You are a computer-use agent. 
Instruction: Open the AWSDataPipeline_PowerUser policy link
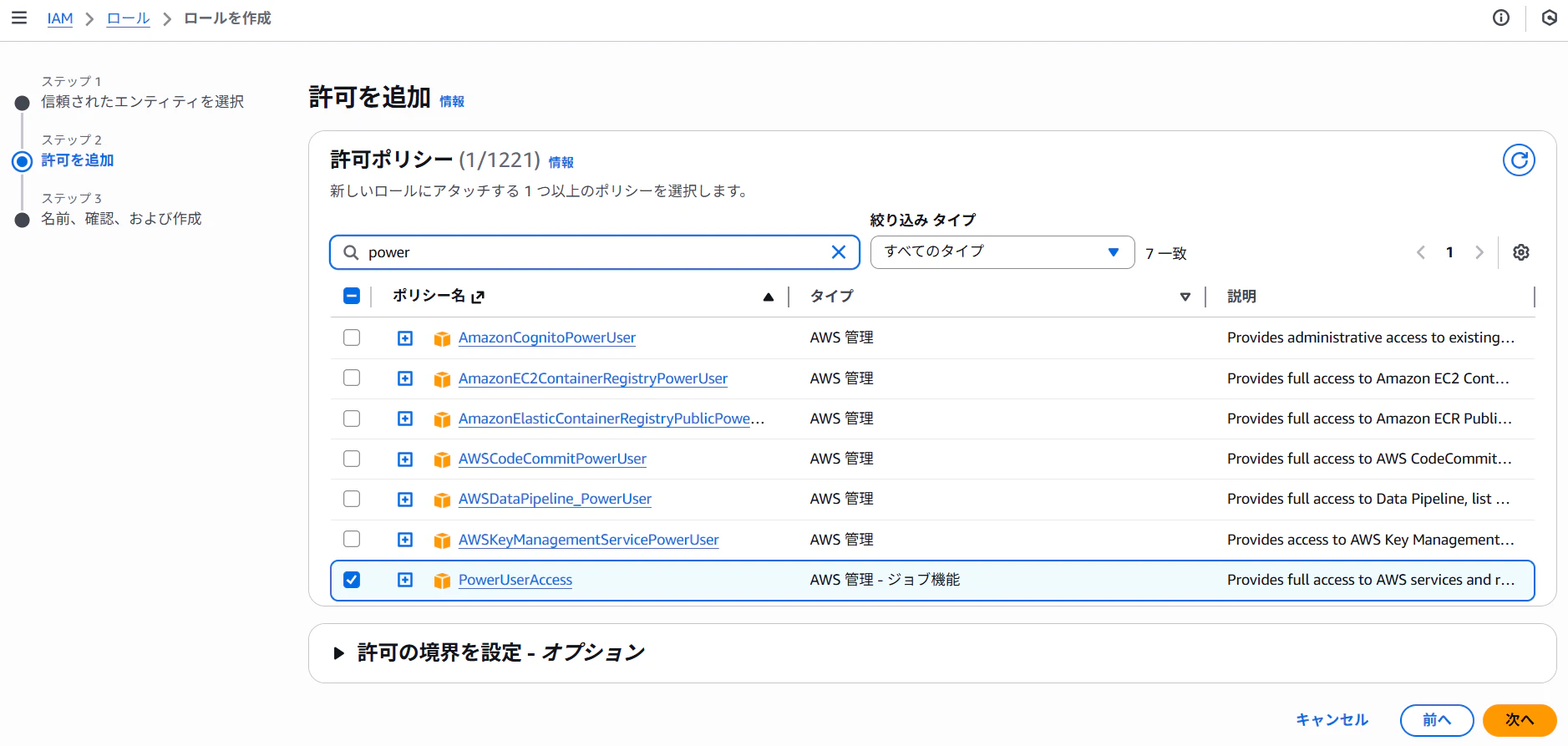555,499
